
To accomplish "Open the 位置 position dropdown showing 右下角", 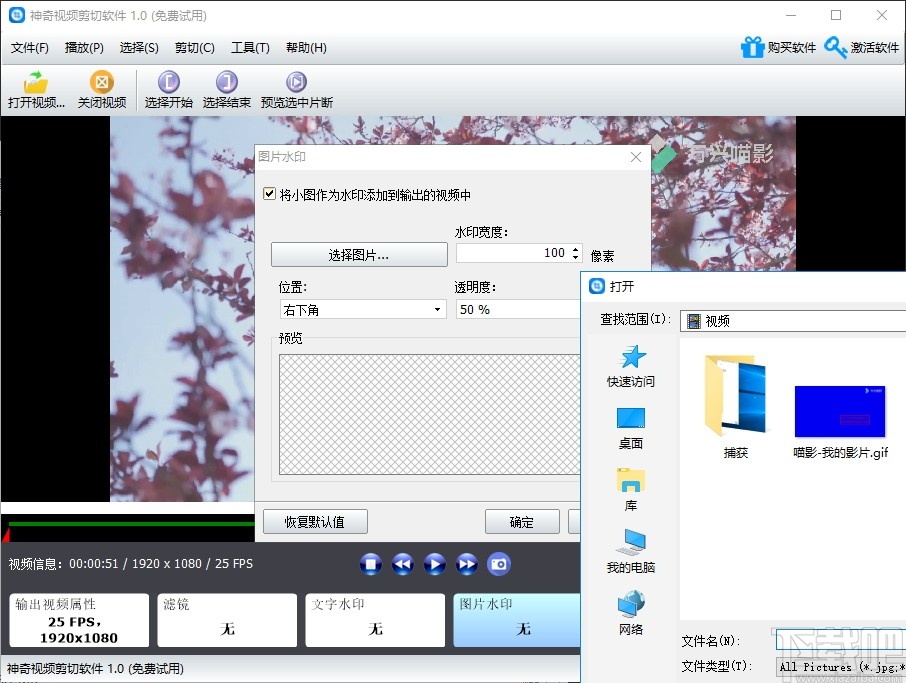I will coord(437,309).
